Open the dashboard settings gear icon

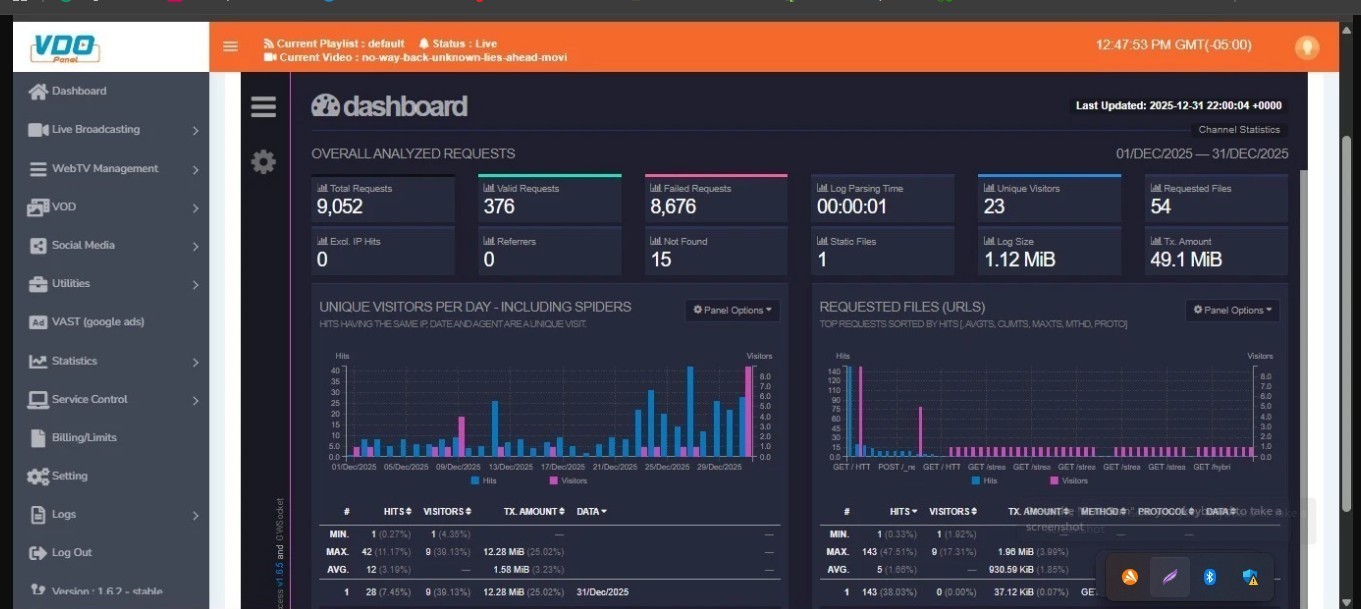pyautogui.click(x=263, y=162)
